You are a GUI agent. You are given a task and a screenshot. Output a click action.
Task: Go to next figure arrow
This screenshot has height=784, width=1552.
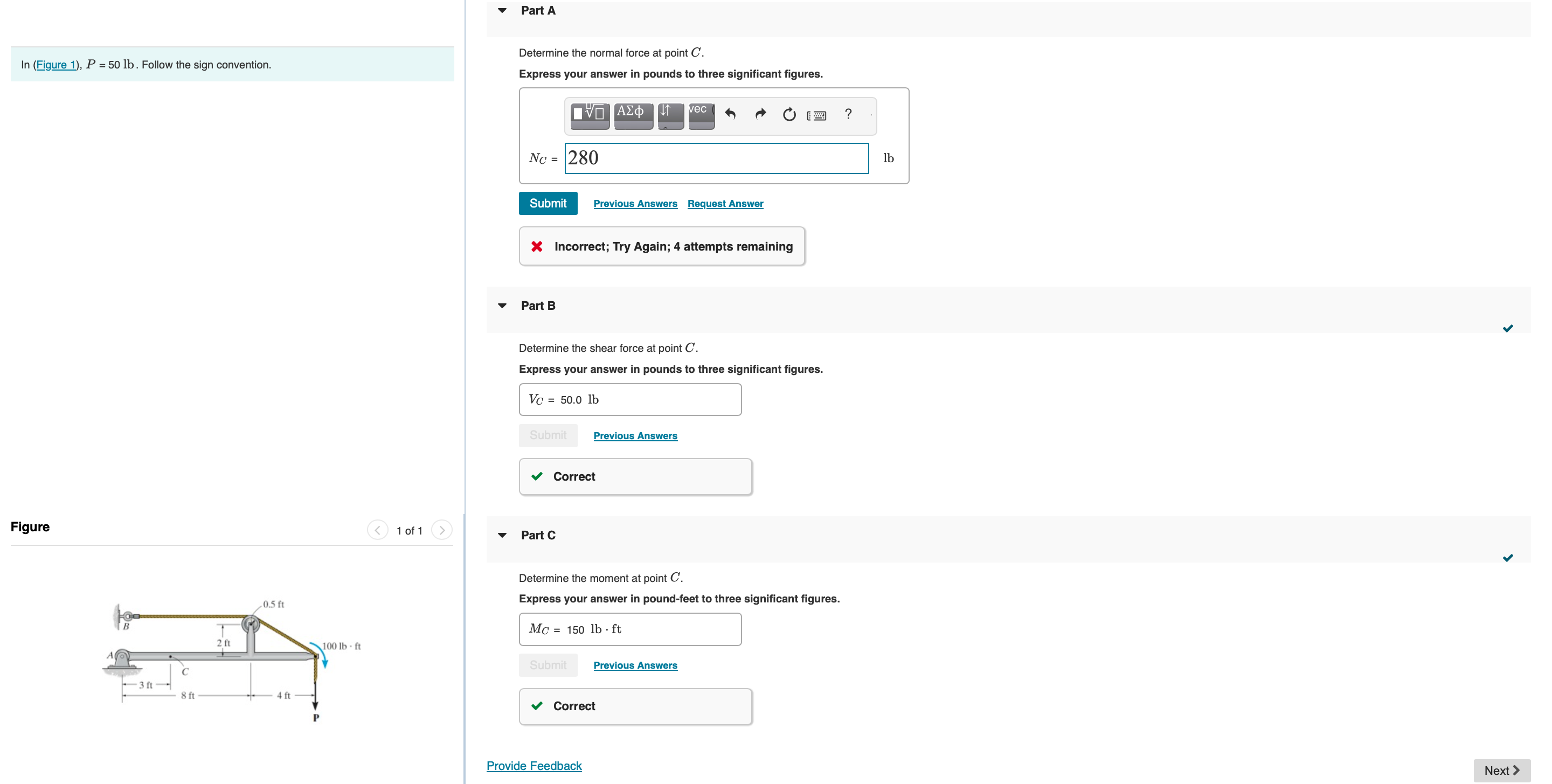442,530
